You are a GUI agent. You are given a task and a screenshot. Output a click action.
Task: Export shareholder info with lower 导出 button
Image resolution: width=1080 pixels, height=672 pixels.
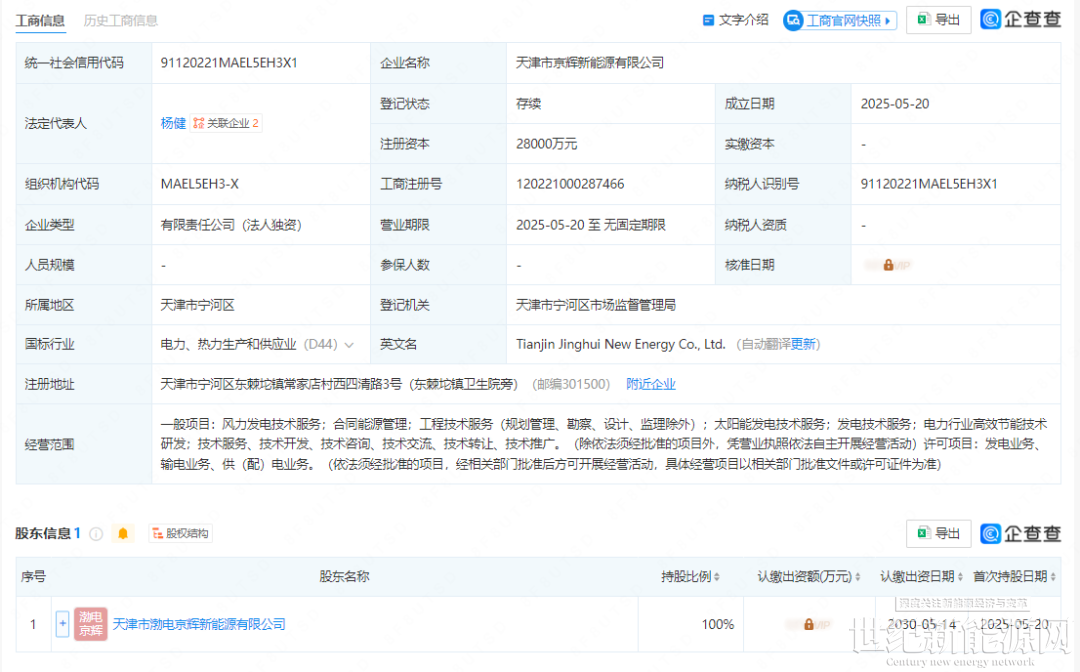(x=938, y=534)
